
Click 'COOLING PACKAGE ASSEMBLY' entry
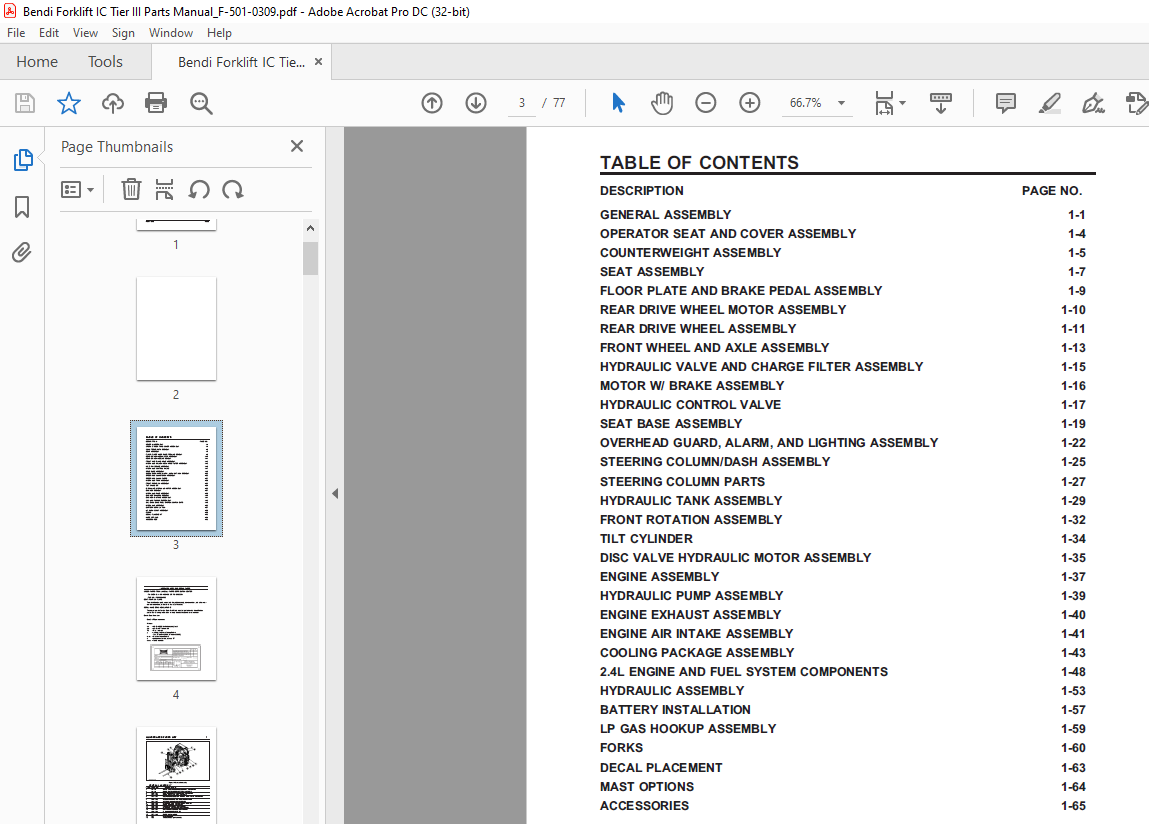(697, 652)
